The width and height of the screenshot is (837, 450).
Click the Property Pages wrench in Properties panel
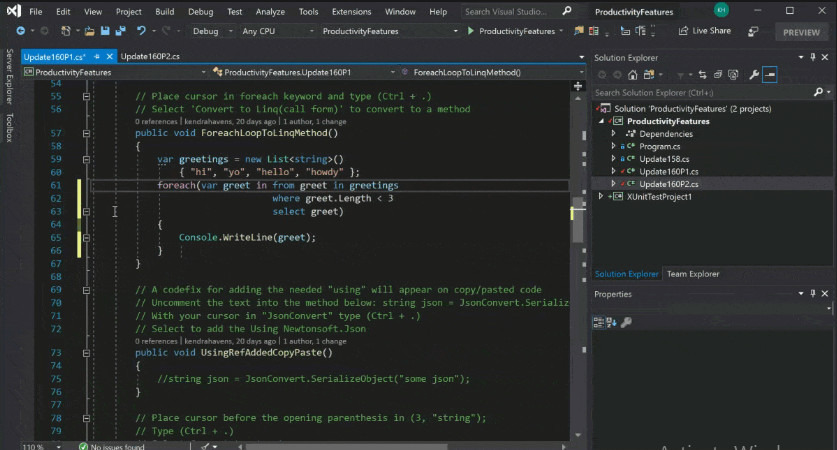coord(626,322)
